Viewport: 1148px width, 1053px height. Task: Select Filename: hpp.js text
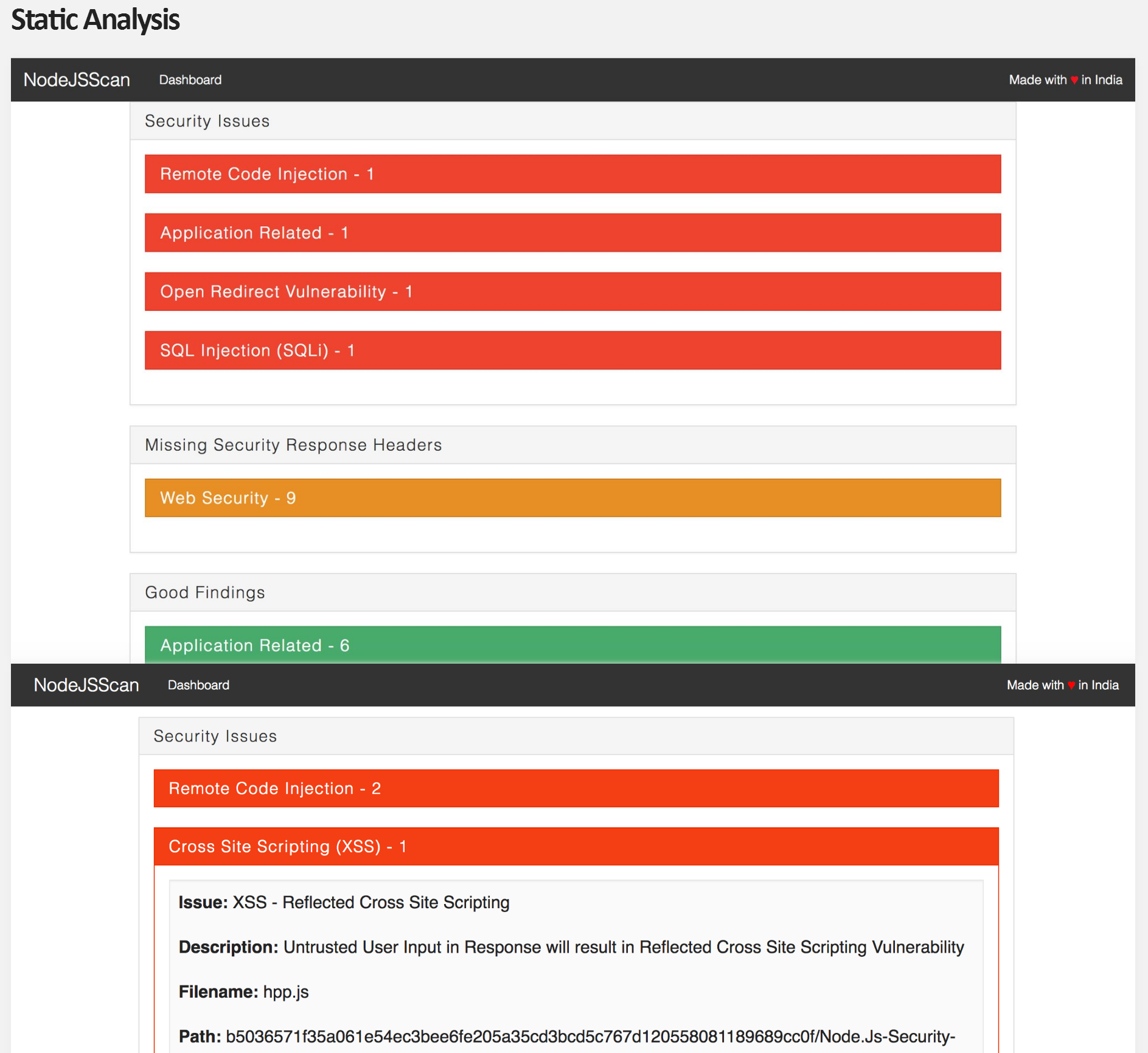click(243, 992)
